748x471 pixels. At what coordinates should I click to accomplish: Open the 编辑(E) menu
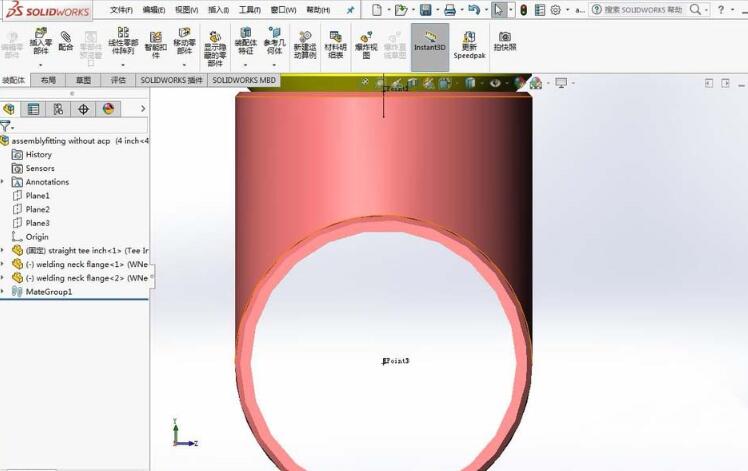point(154,10)
